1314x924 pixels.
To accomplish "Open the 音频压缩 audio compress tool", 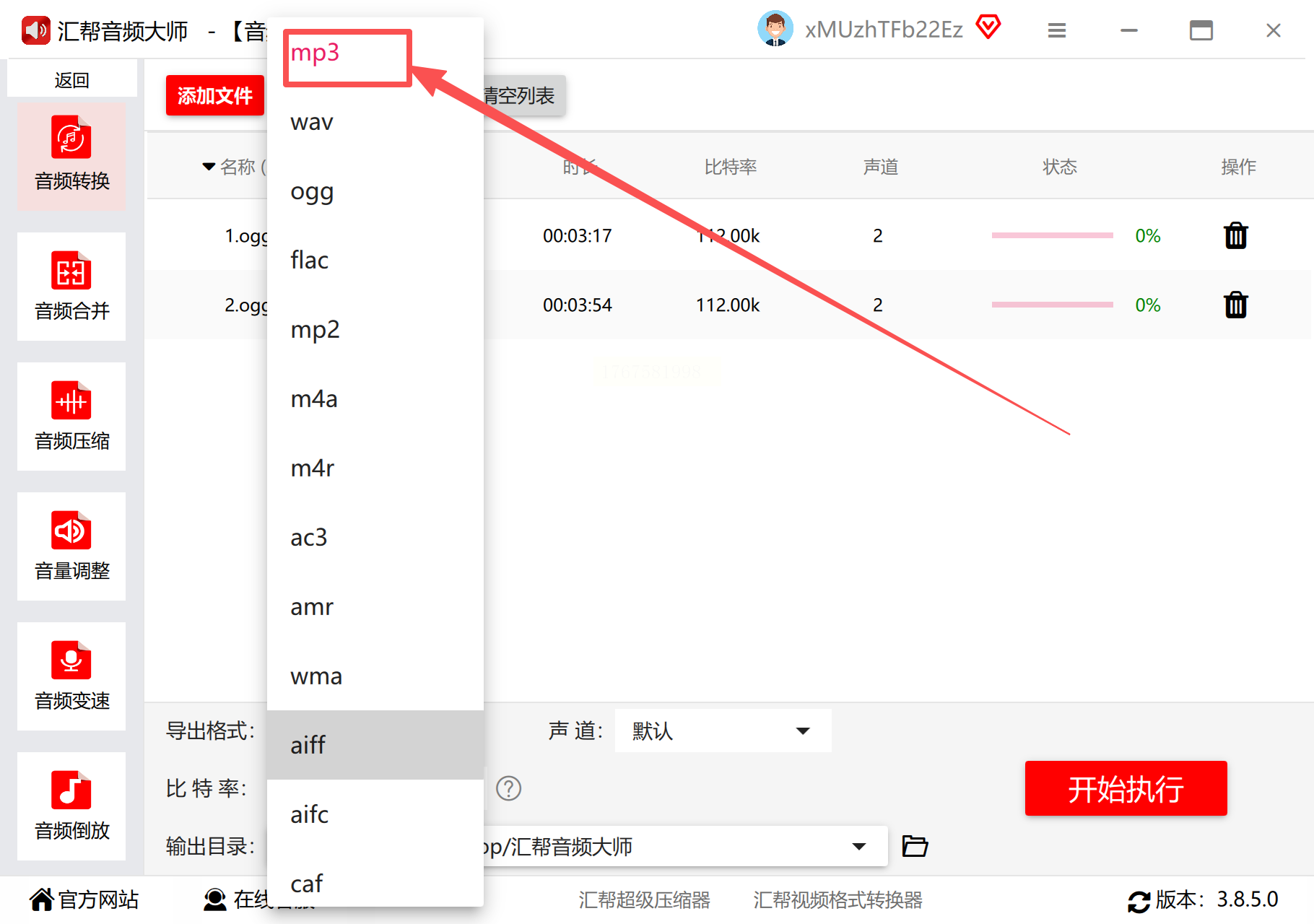I will (x=71, y=416).
